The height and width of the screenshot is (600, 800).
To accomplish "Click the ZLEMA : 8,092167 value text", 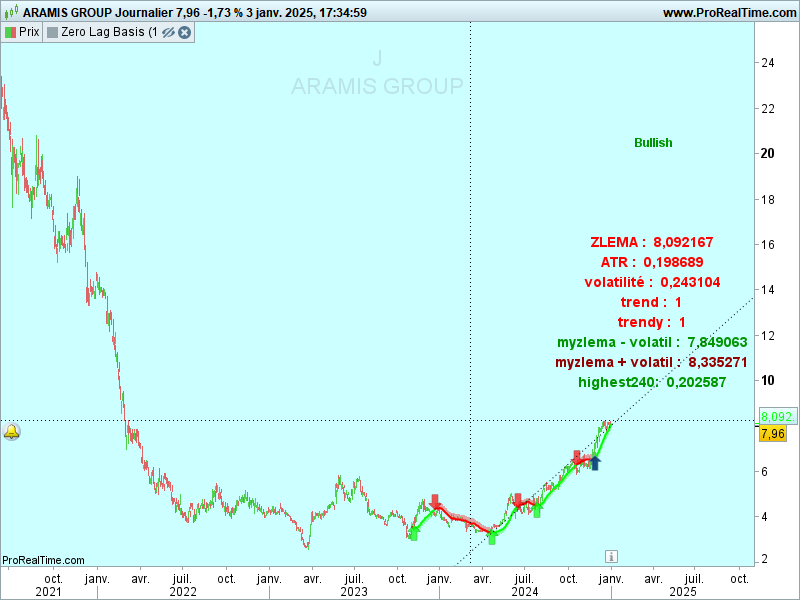I will (652, 242).
